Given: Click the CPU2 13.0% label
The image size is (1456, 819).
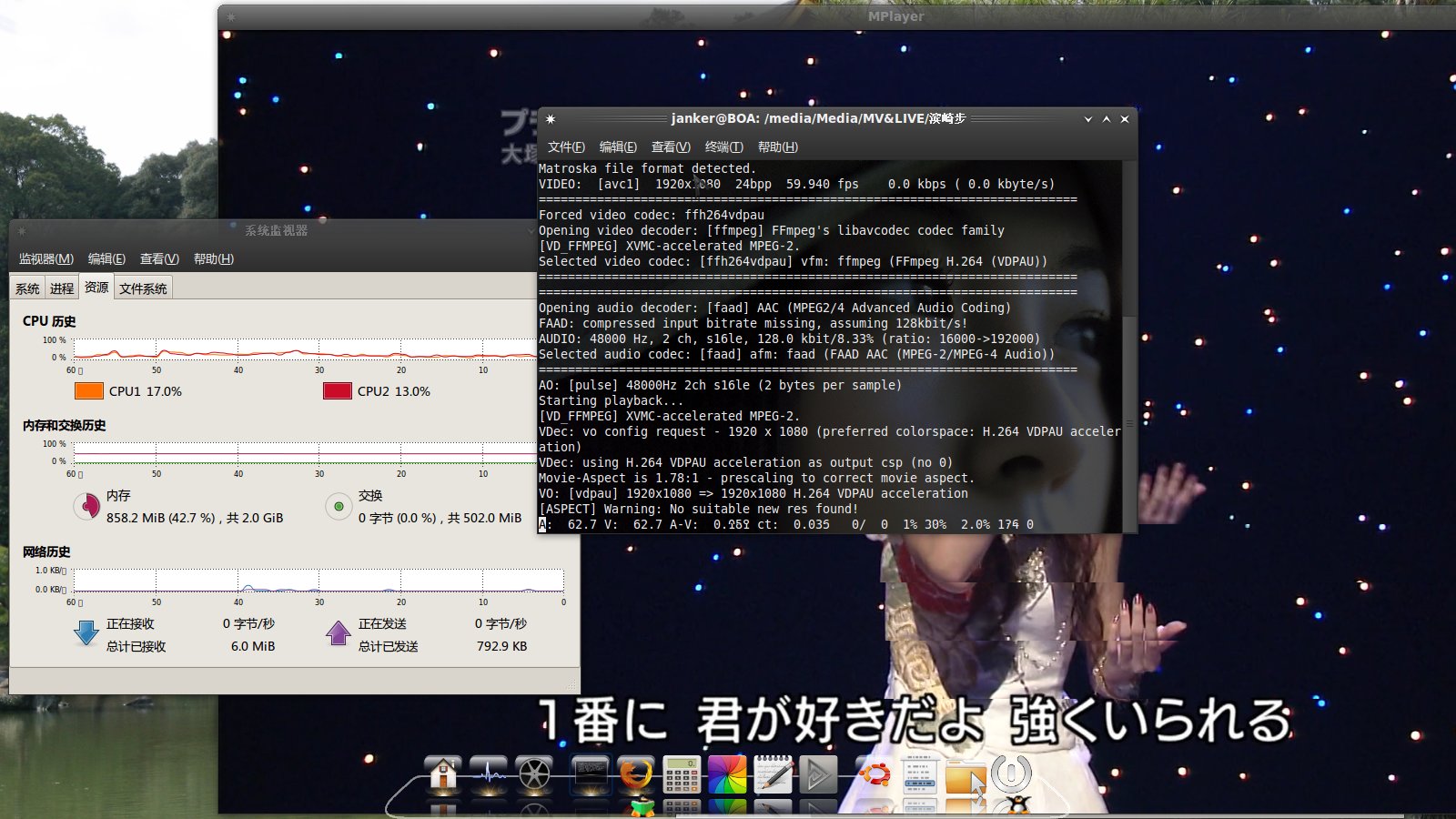Looking at the screenshot, I should click(x=394, y=391).
